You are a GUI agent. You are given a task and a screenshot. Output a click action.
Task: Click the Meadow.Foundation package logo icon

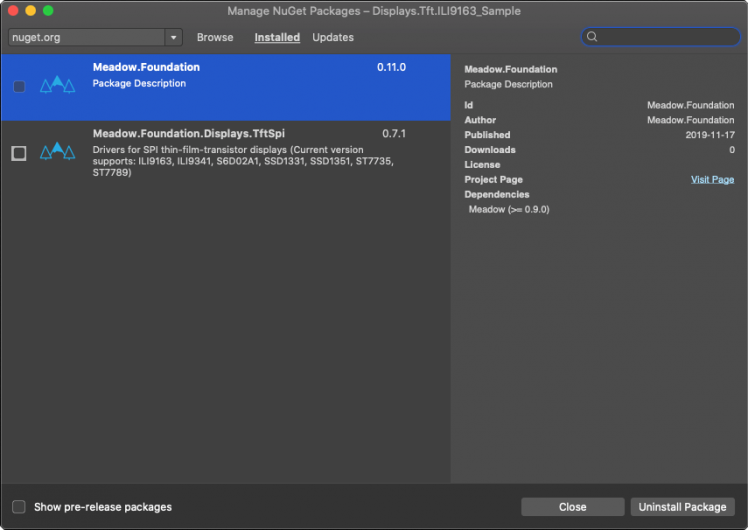click(x=57, y=84)
